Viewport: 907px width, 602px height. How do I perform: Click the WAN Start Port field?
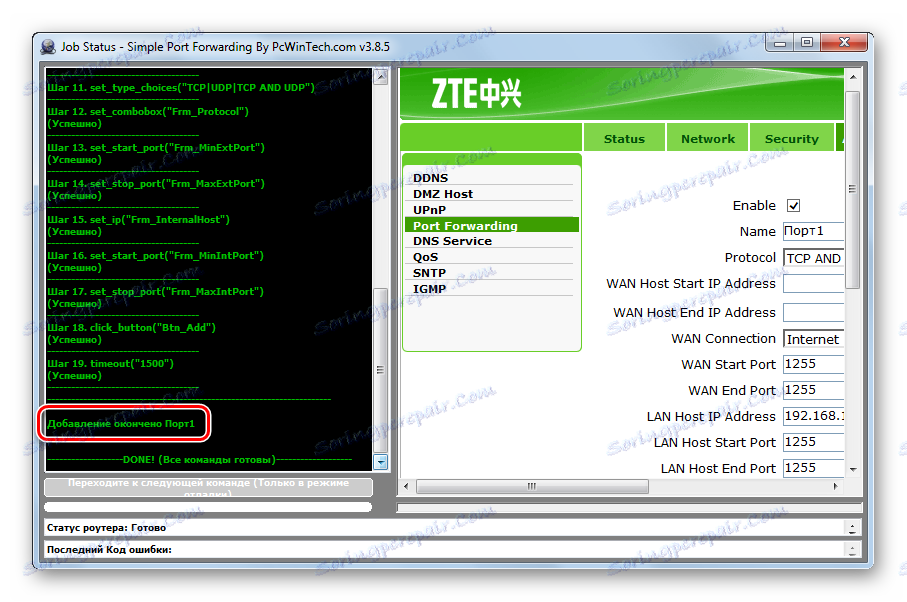click(x=813, y=364)
